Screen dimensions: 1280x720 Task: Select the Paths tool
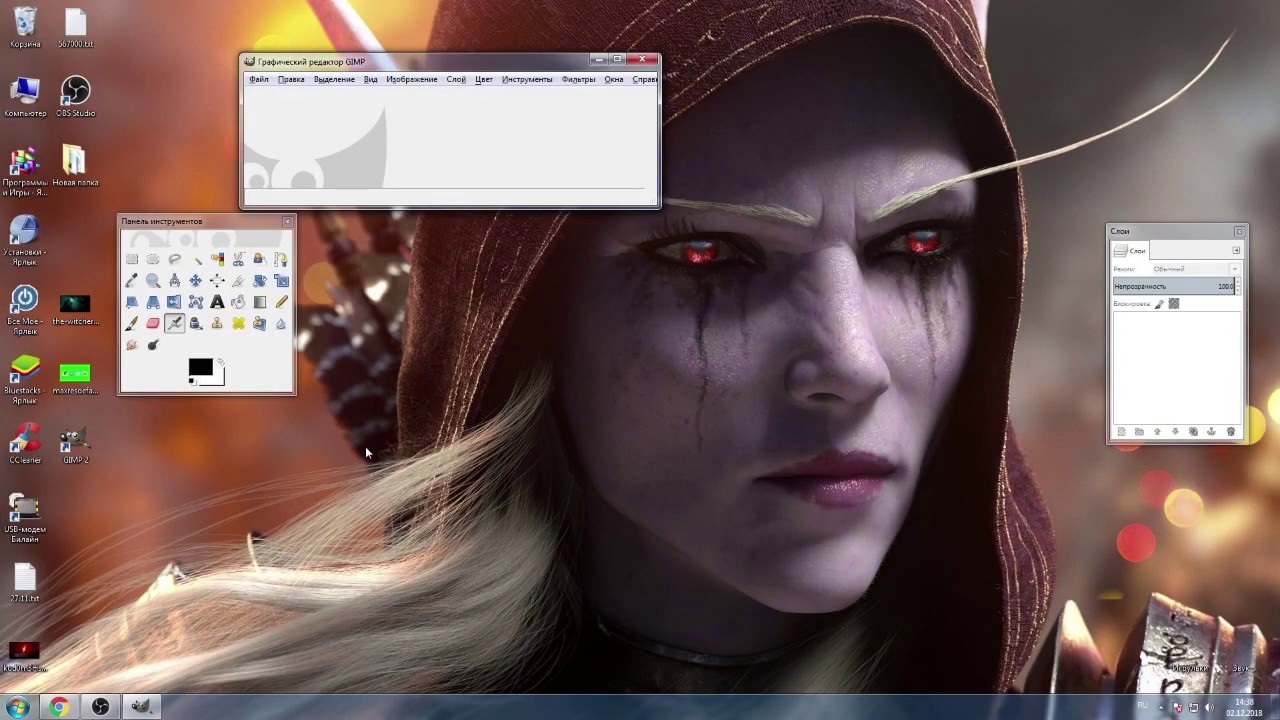point(281,259)
